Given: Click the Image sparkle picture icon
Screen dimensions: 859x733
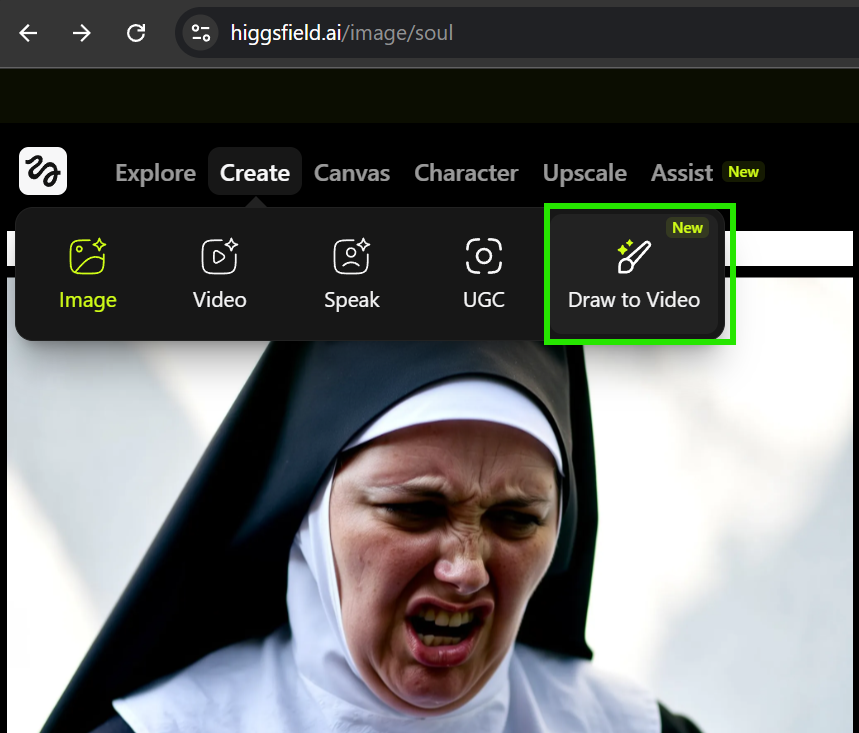Looking at the screenshot, I should (x=88, y=256).
